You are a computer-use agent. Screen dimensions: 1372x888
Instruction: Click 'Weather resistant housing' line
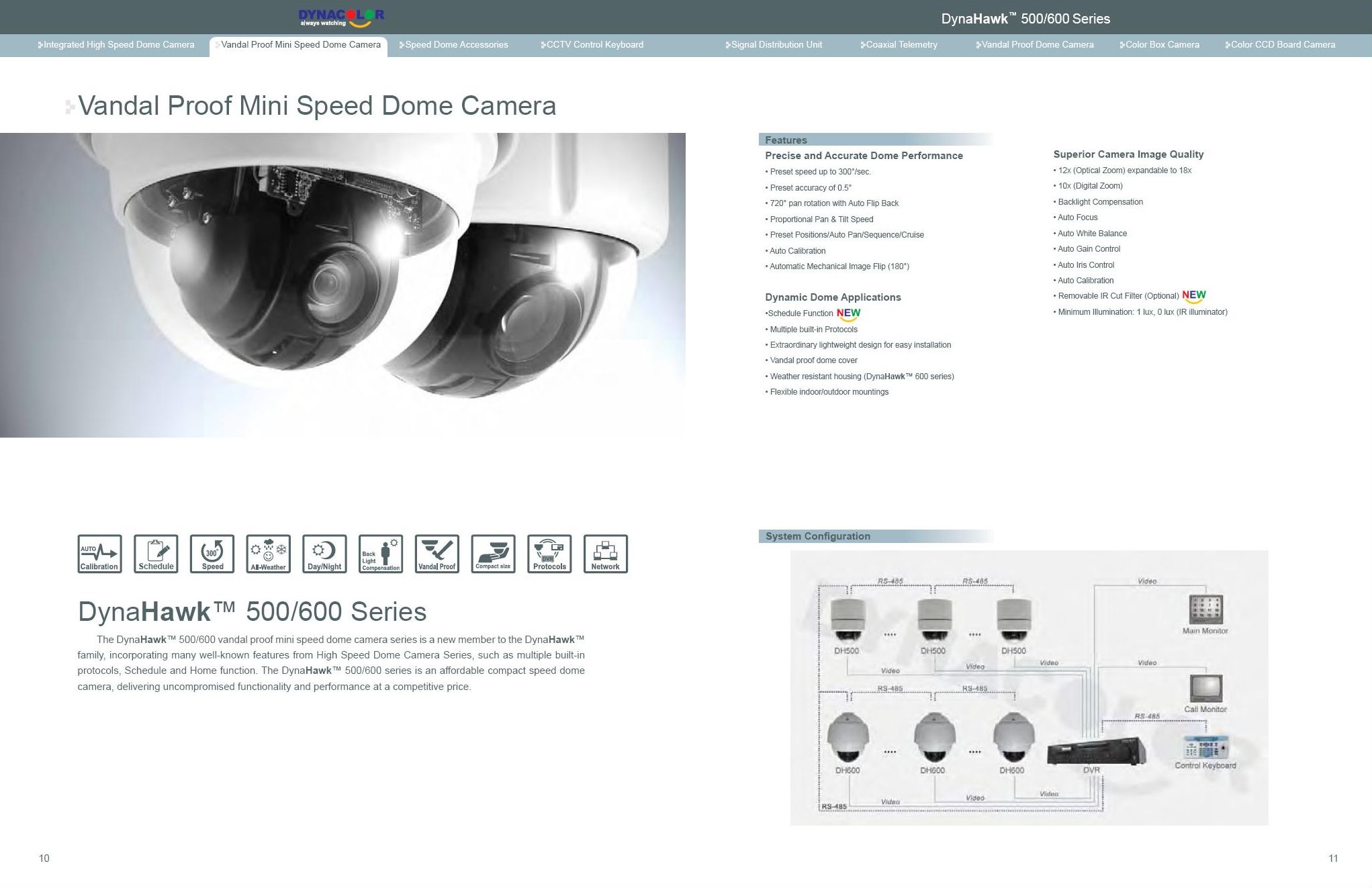[x=860, y=377]
